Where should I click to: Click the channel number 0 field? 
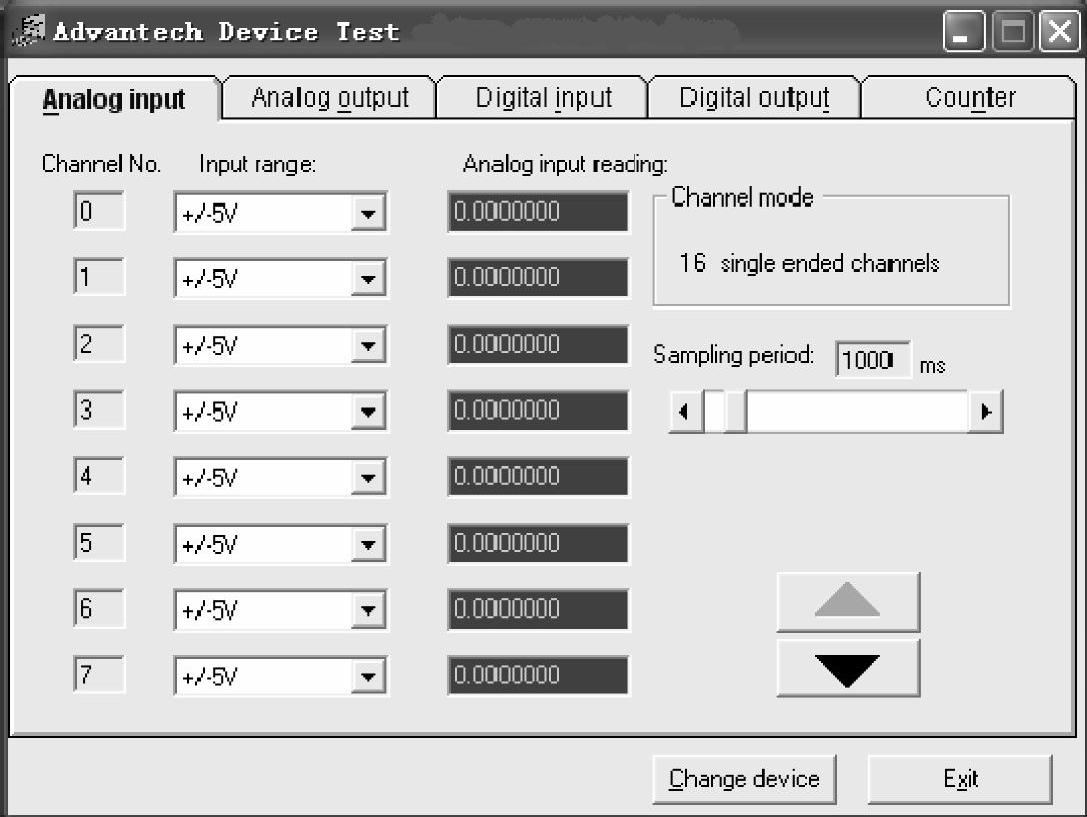point(99,211)
